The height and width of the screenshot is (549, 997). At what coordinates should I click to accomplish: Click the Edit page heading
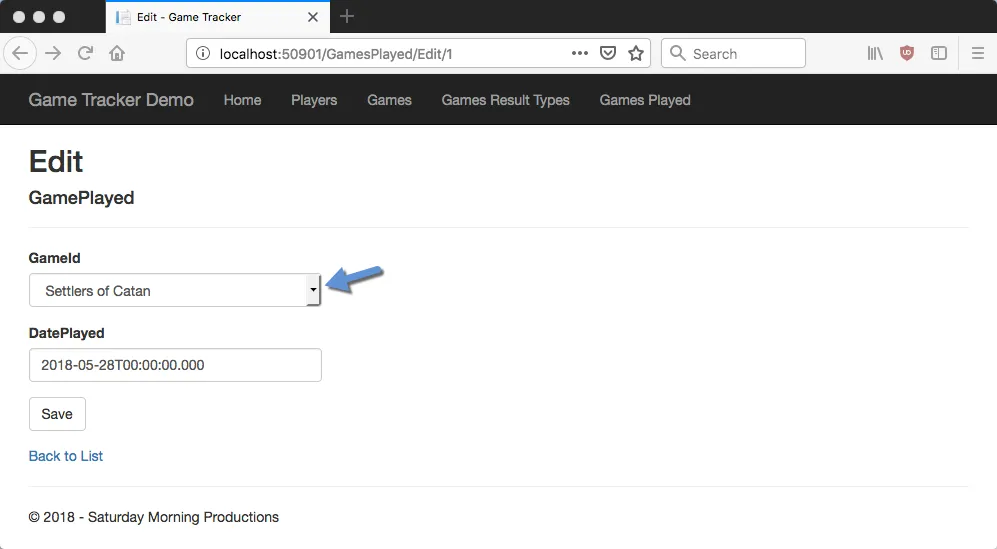click(56, 162)
